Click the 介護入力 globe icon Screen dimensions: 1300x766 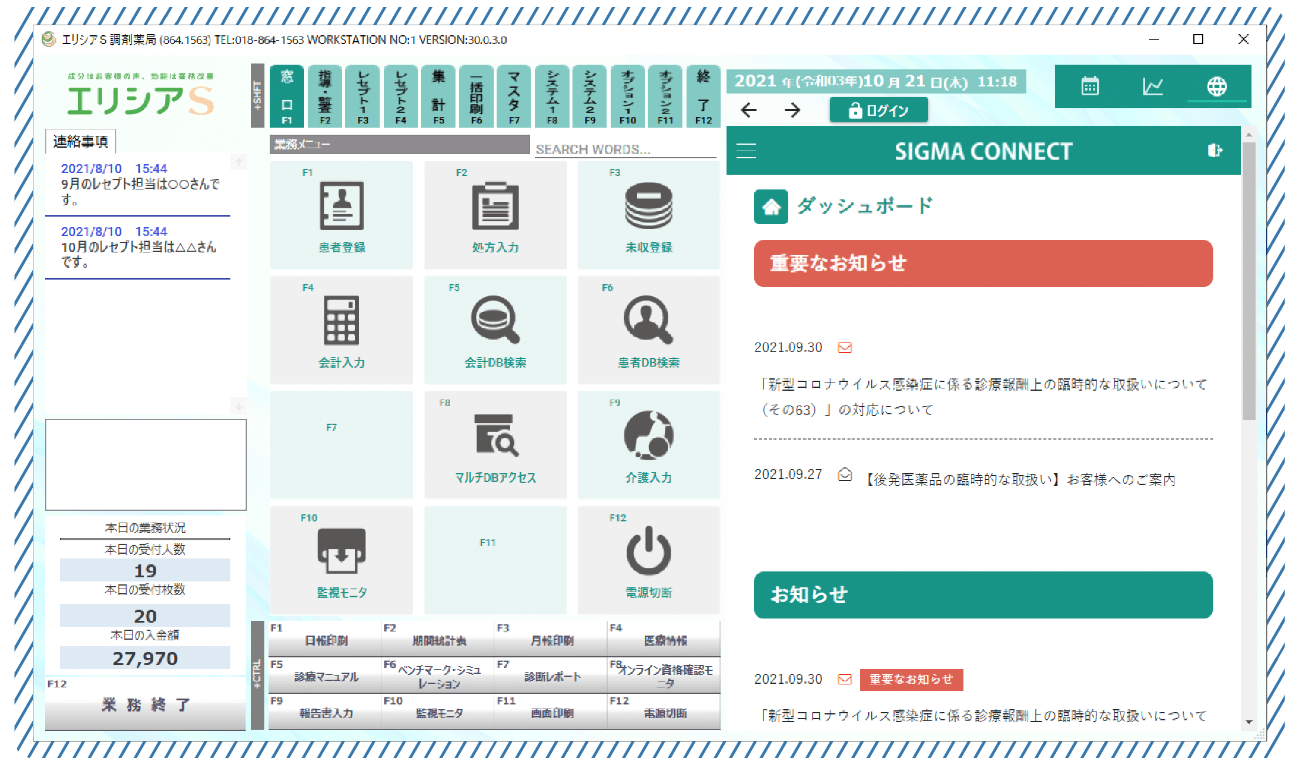(648, 437)
